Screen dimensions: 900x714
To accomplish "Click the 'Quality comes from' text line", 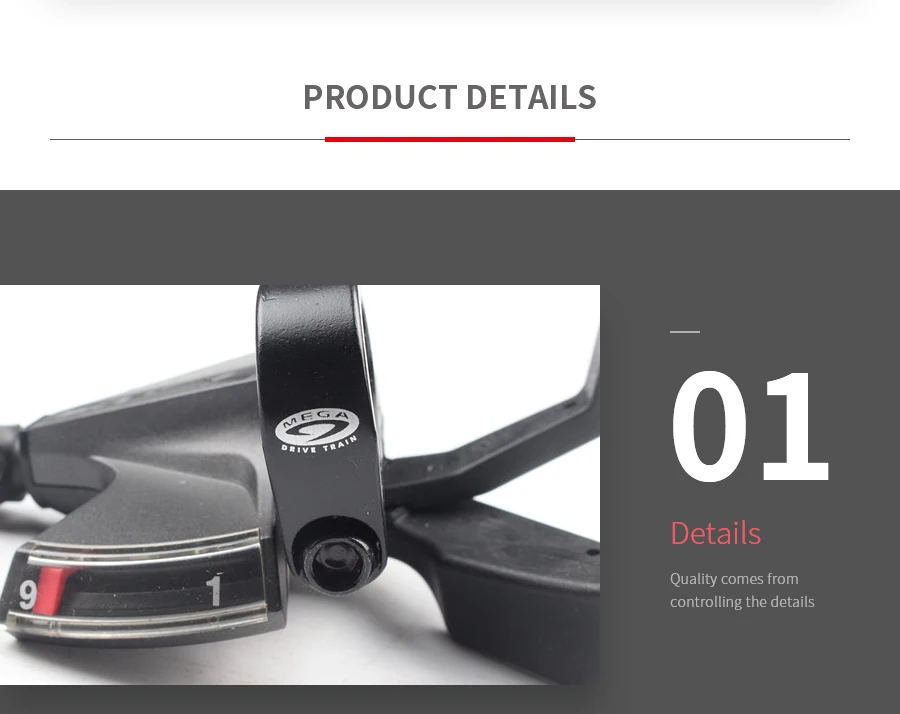I will (x=734, y=579).
